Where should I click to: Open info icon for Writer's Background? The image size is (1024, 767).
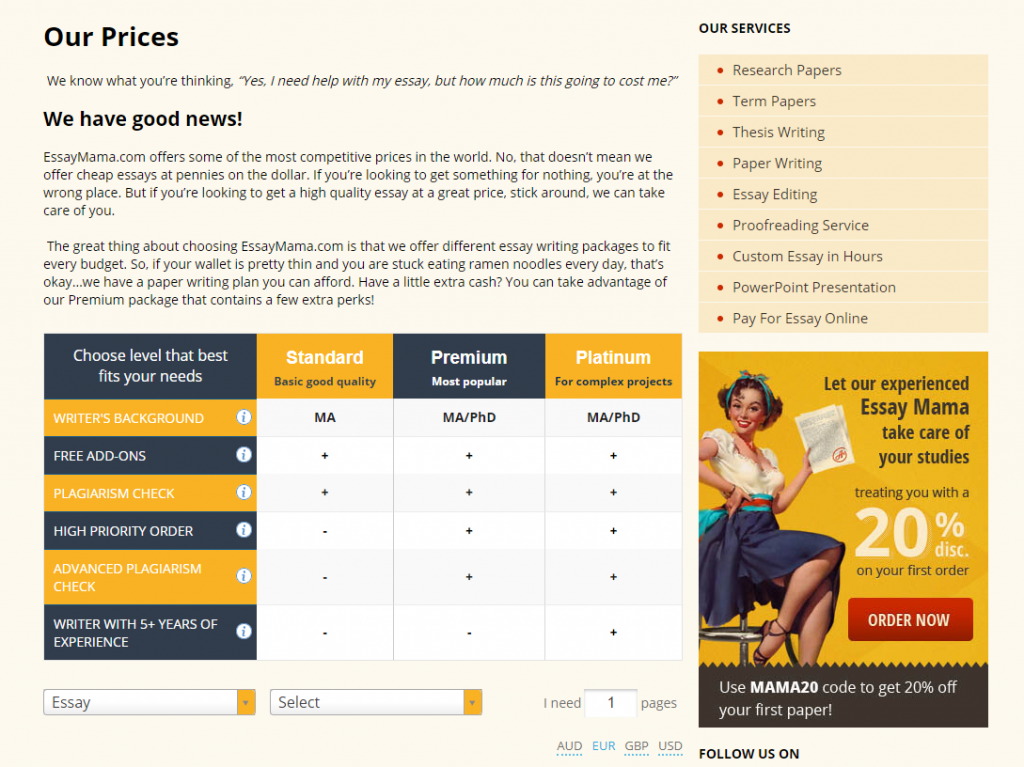pos(244,417)
